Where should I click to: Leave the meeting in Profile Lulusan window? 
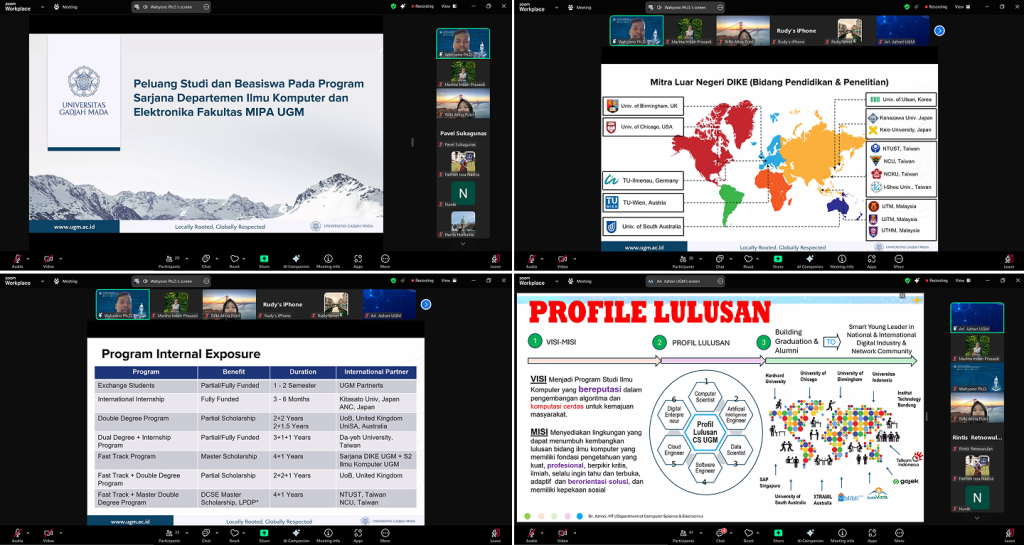[x=1009, y=535]
